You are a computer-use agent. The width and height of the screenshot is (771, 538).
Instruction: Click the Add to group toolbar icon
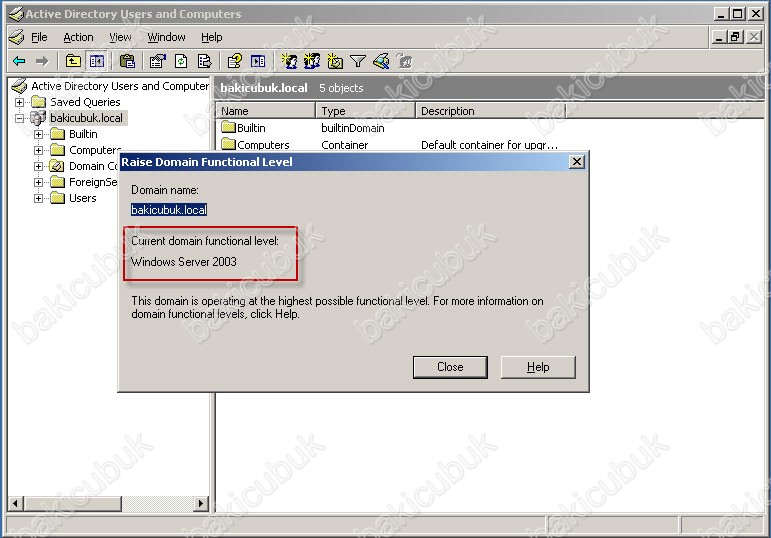tap(404, 61)
